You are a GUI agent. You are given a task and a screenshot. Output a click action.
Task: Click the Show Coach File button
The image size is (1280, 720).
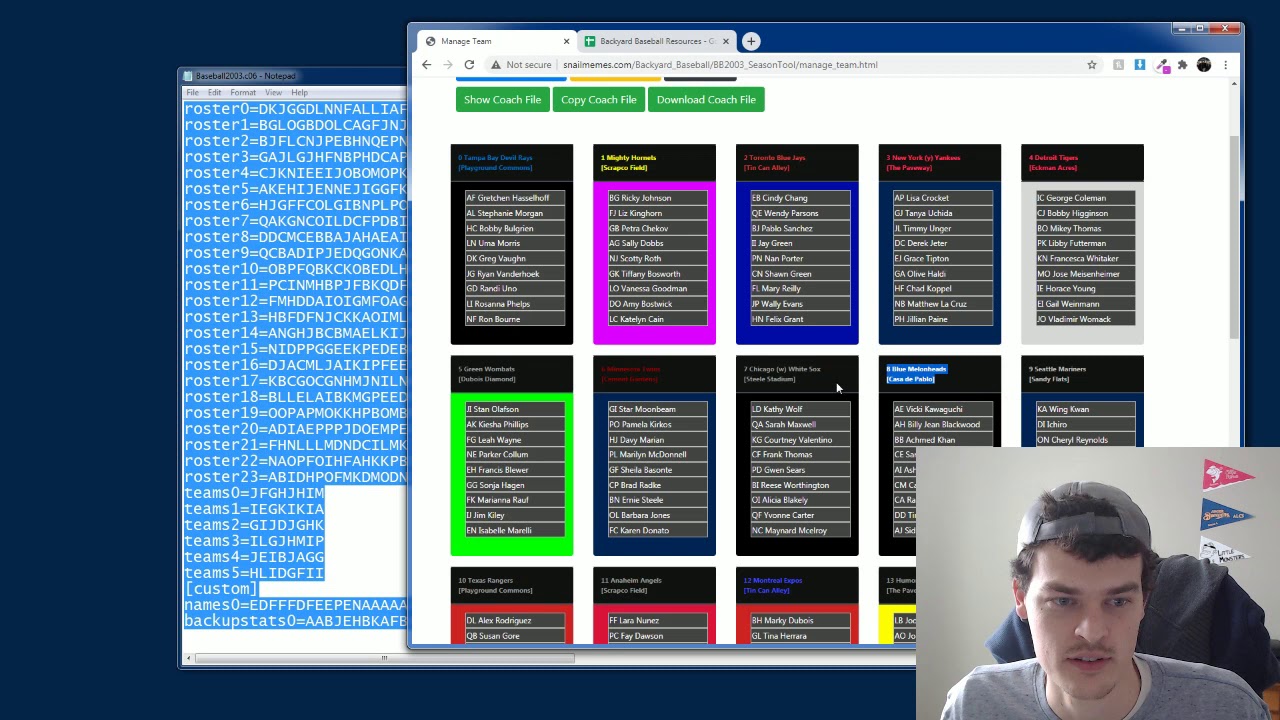[502, 99]
